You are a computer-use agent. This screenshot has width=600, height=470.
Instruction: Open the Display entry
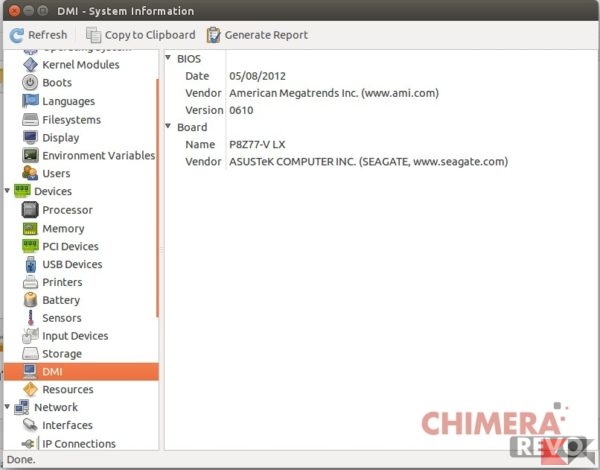coord(61,138)
